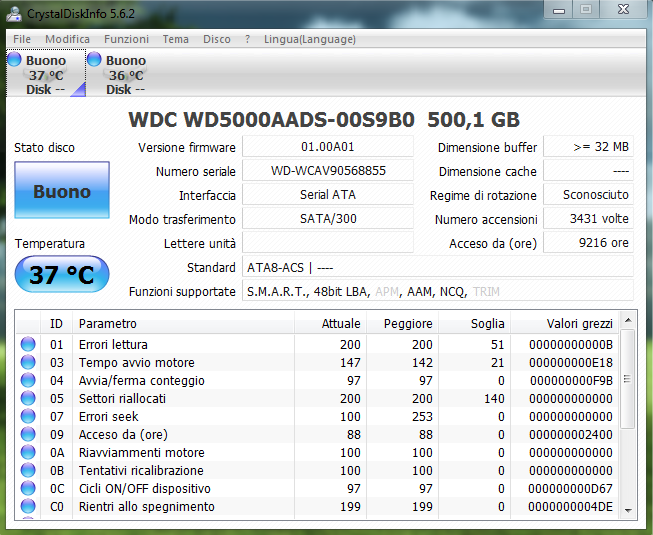Click status orb icon for row 01 Errori lettura
The image size is (653, 535).
pos(28,344)
